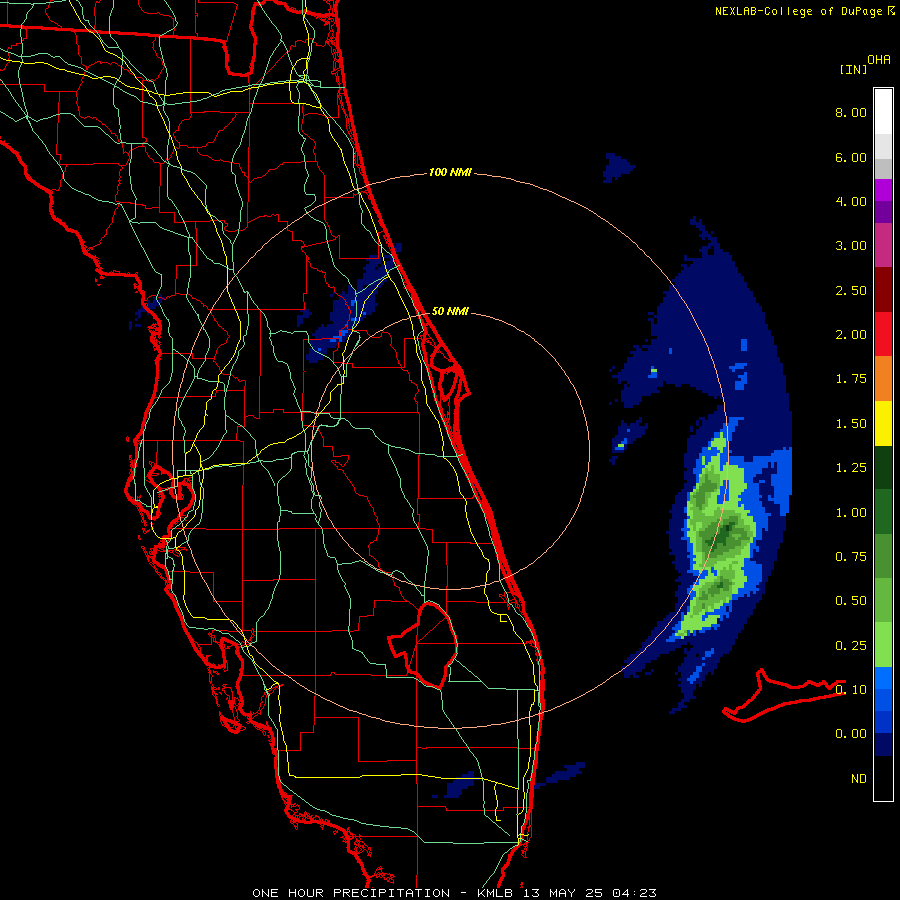Click the 4.00 legend value
The image size is (900, 900).
coord(851,201)
